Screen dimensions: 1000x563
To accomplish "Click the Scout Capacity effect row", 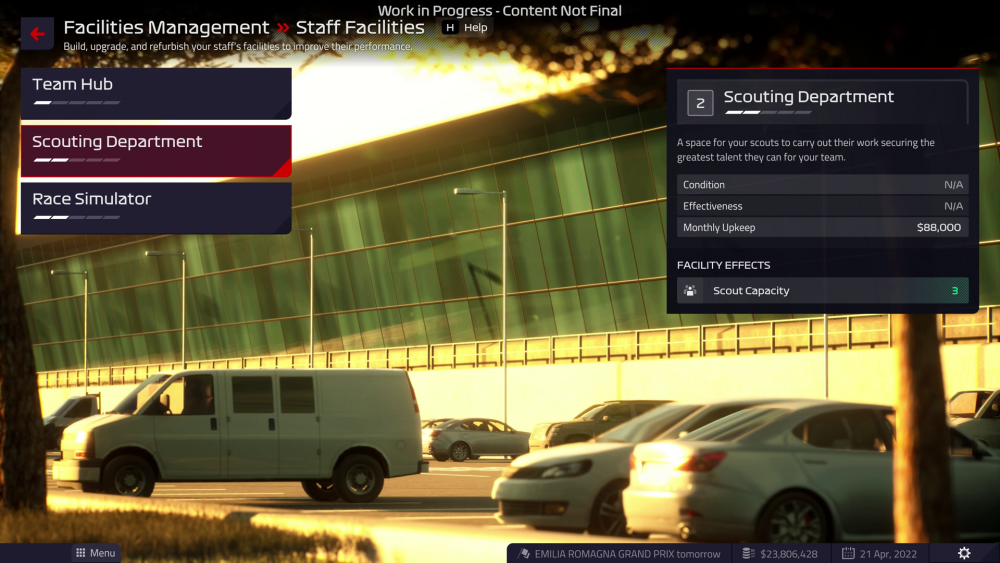I will pyautogui.click(x=823, y=291).
